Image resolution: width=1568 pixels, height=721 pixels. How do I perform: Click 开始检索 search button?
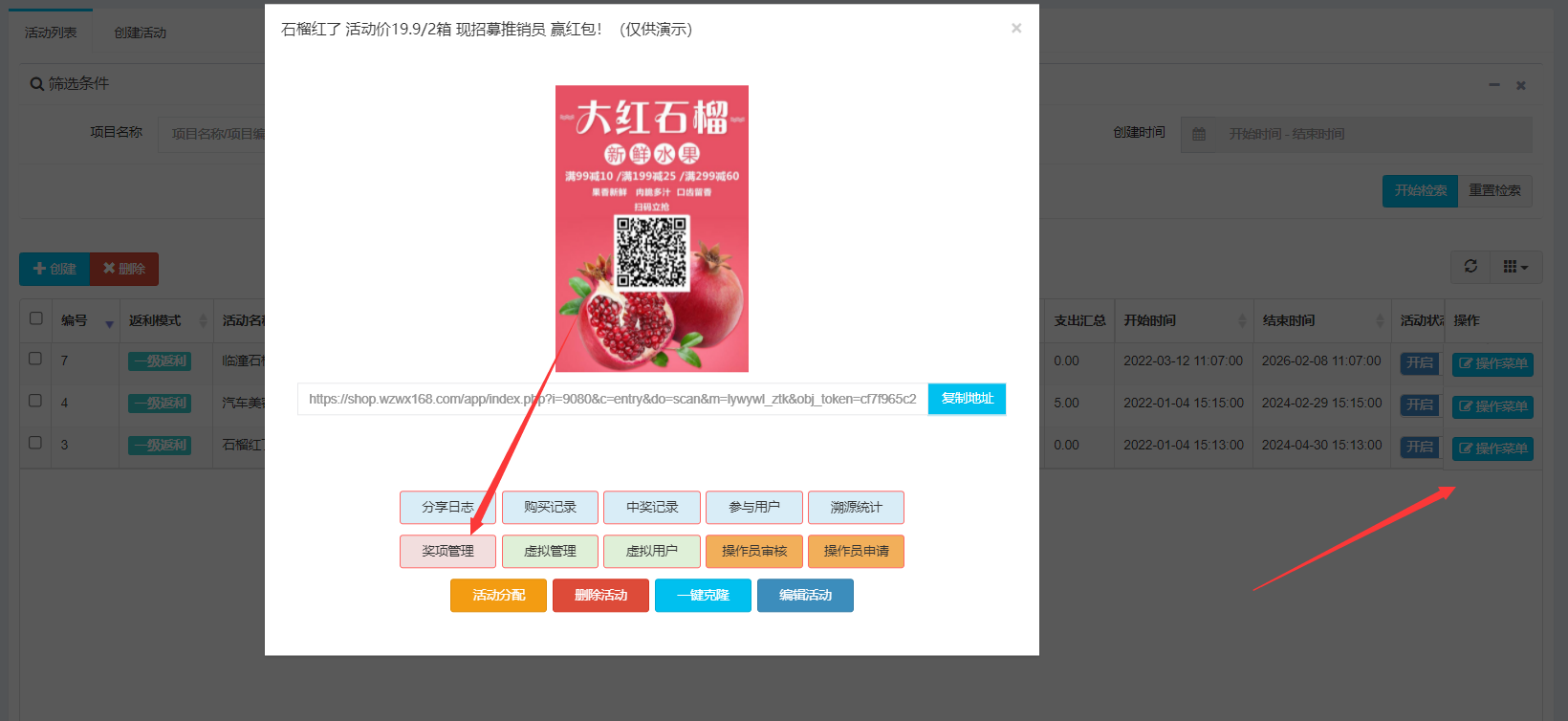[1420, 191]
